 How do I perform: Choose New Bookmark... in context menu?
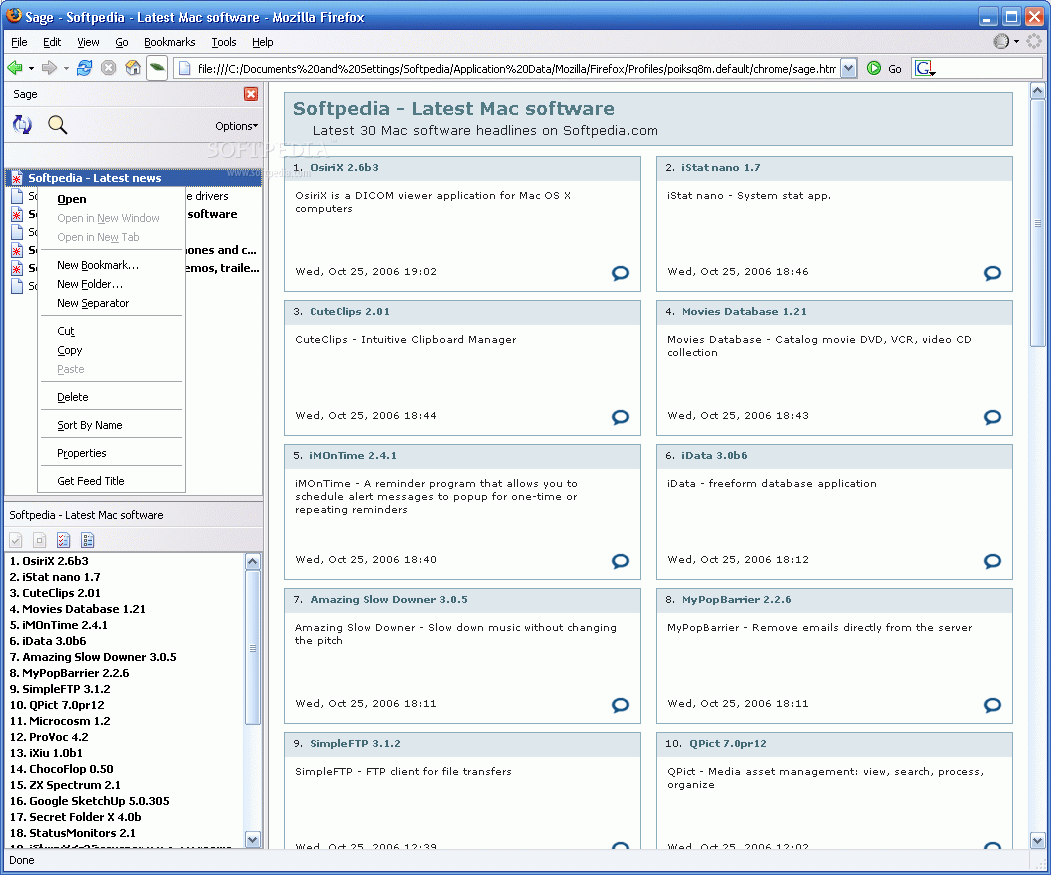[x=111, y=265]
